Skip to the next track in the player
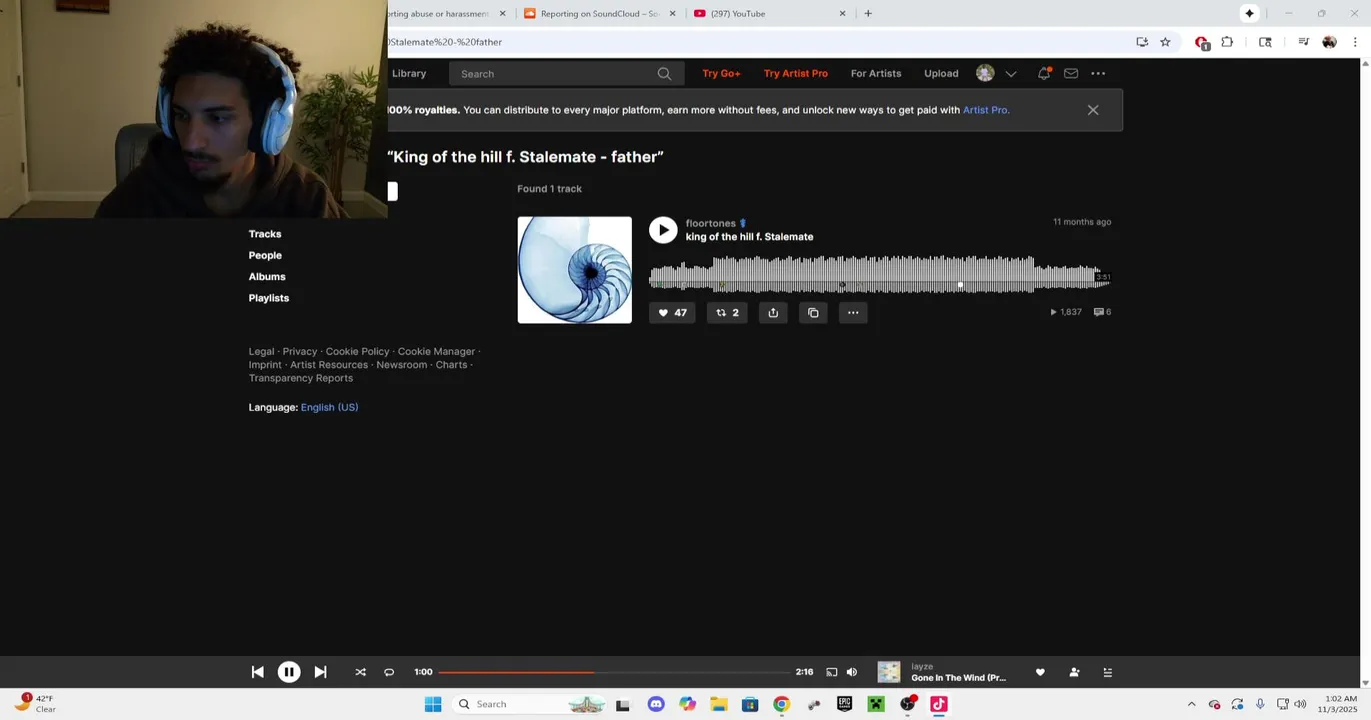1371x720 pixels. [x=320, y=672]
